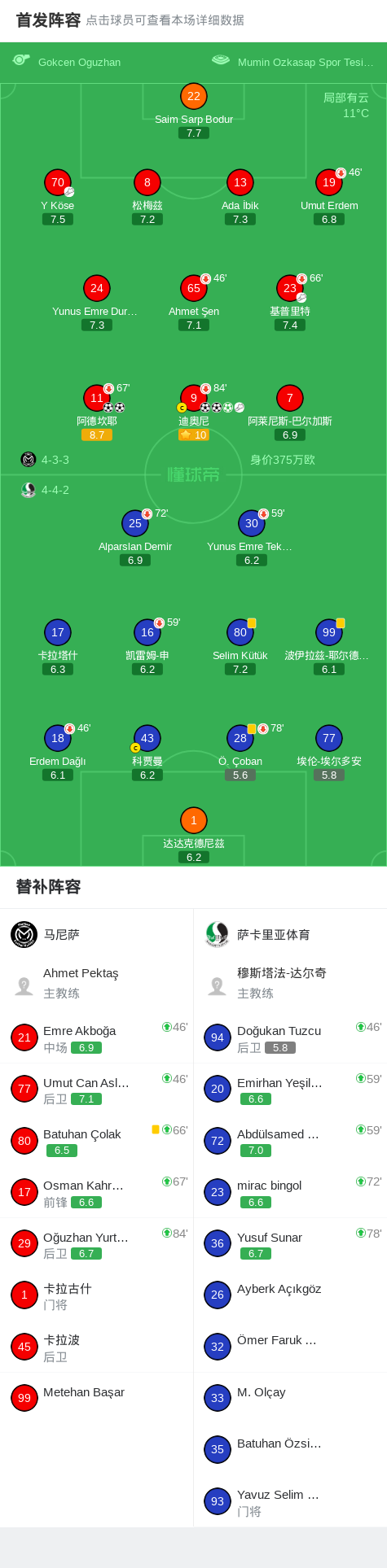Click the referee whistle icon by Gokcen Oguzhan
The image size is (387, 1568).
[x=21, y=60]
